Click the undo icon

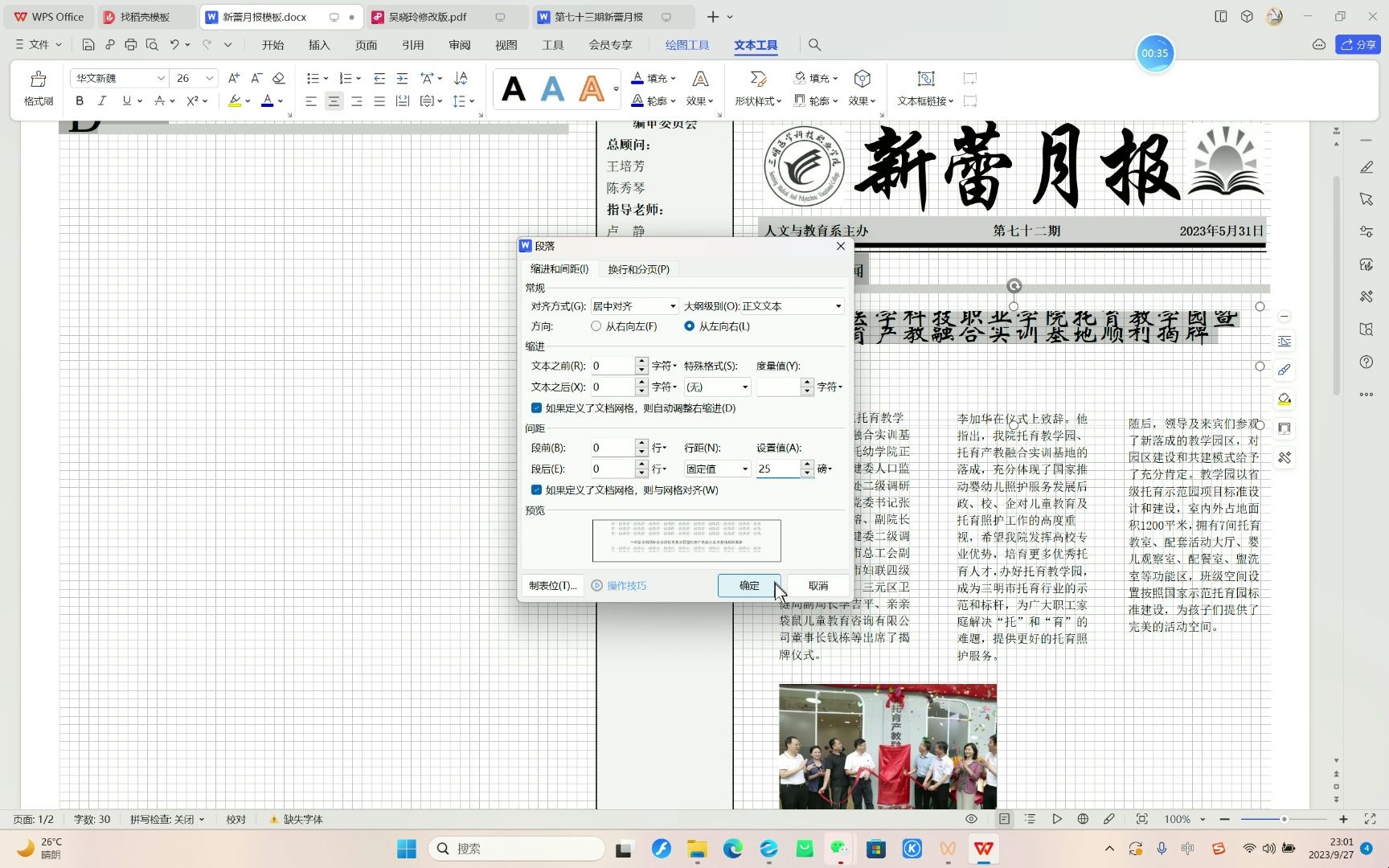coord(174,45)
